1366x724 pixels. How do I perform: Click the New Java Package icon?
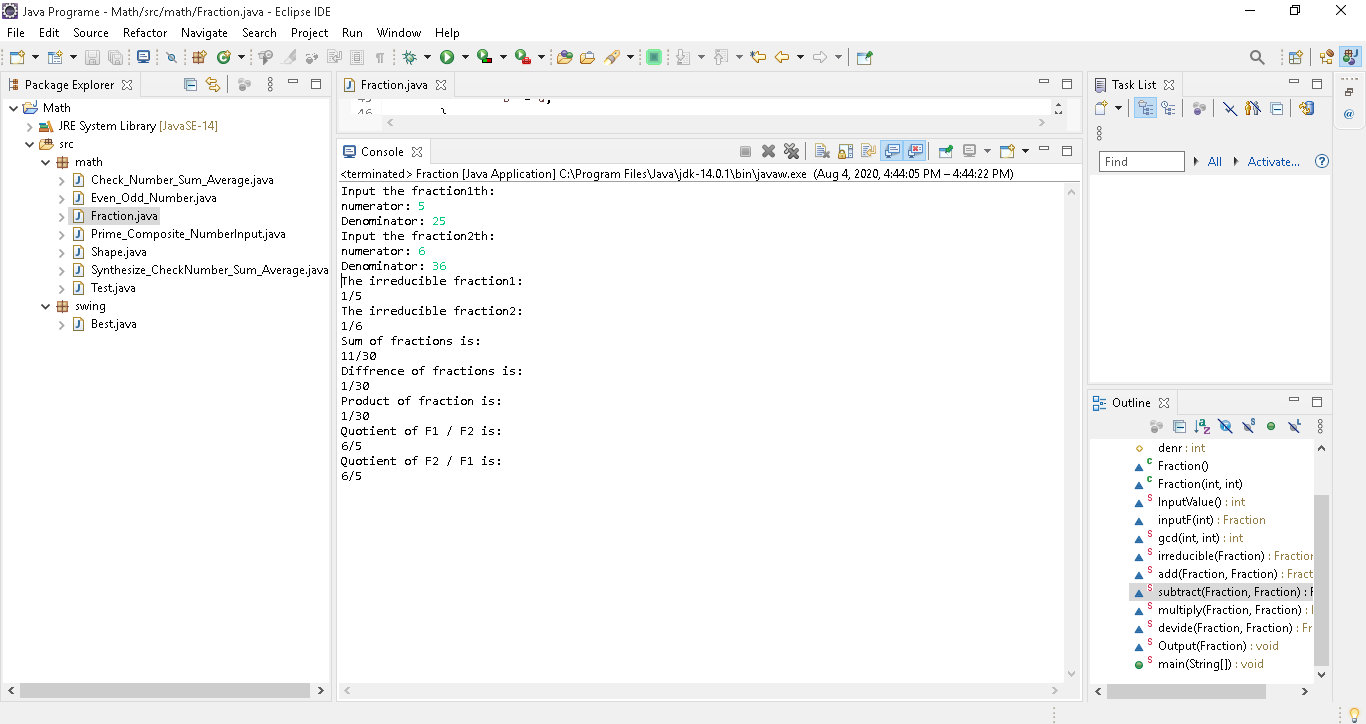[199, 57]
